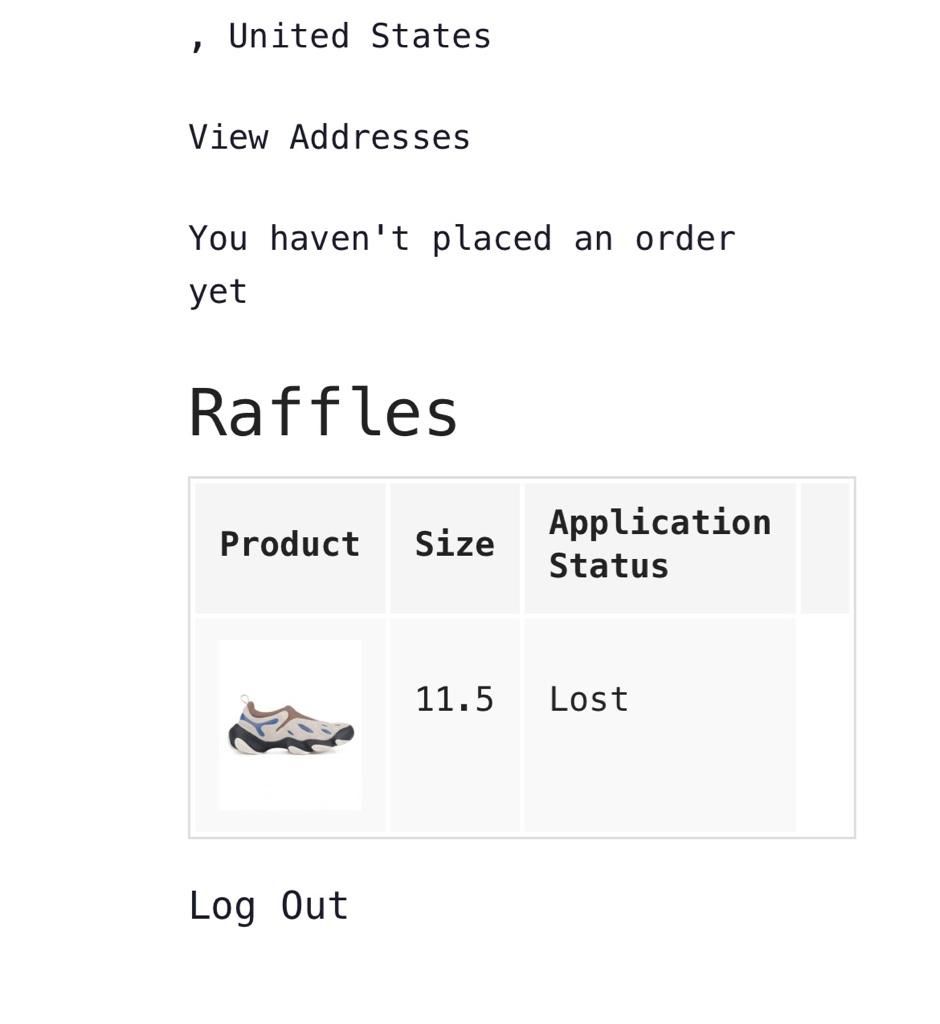
Task: Select the Size column header
Action: (x=454, y=545)
